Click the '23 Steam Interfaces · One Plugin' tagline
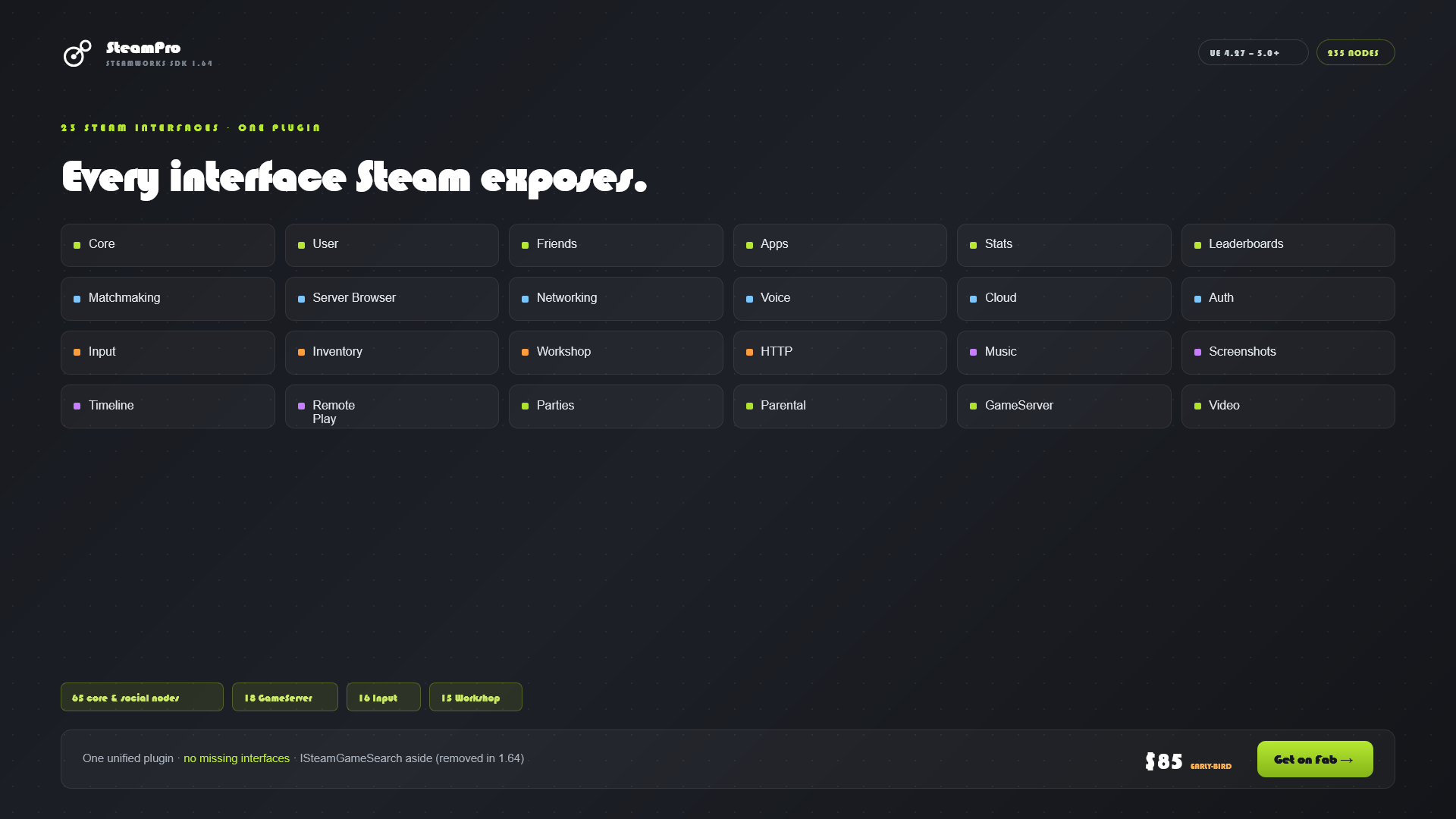Screen dimensions: 1456x819 (190, 127)
